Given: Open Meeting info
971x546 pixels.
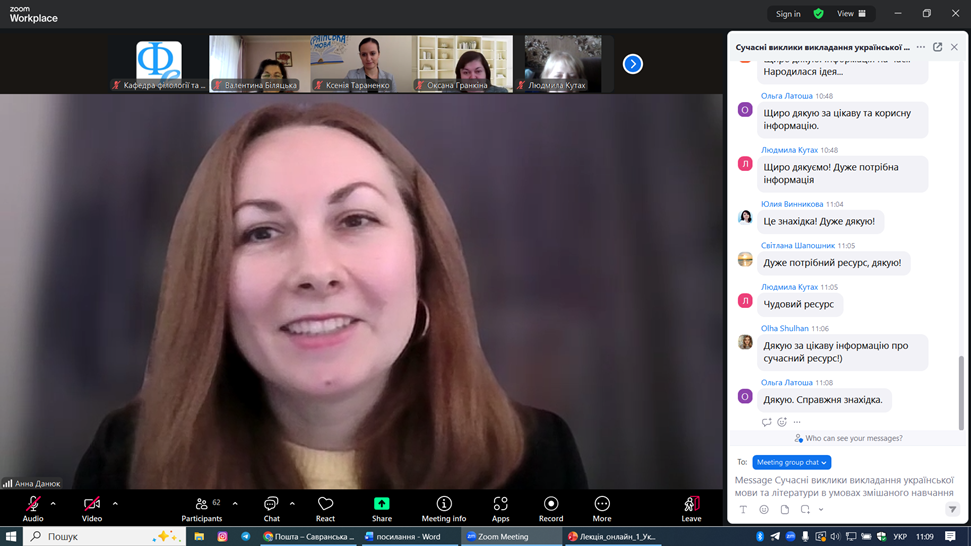Looking at the screenshot, I should pos(444,504).
